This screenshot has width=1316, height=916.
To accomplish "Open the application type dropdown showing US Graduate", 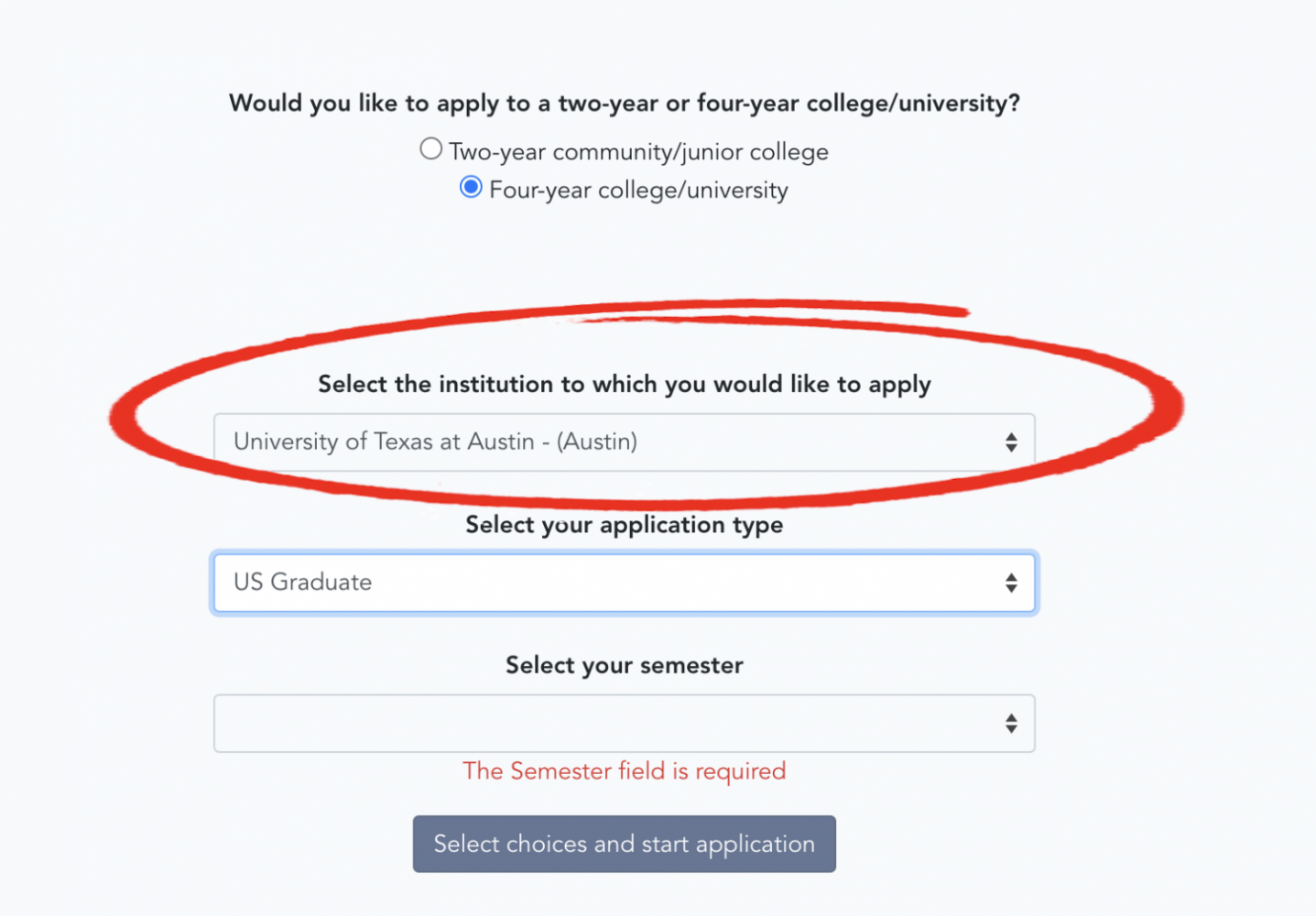I will 624,583.
